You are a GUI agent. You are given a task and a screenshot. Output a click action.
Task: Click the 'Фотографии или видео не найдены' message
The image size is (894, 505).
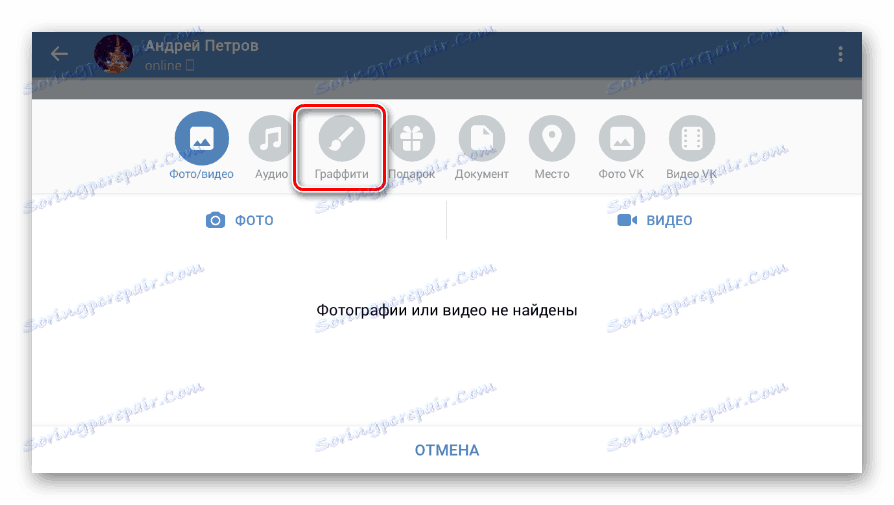[x=447, y=311]
